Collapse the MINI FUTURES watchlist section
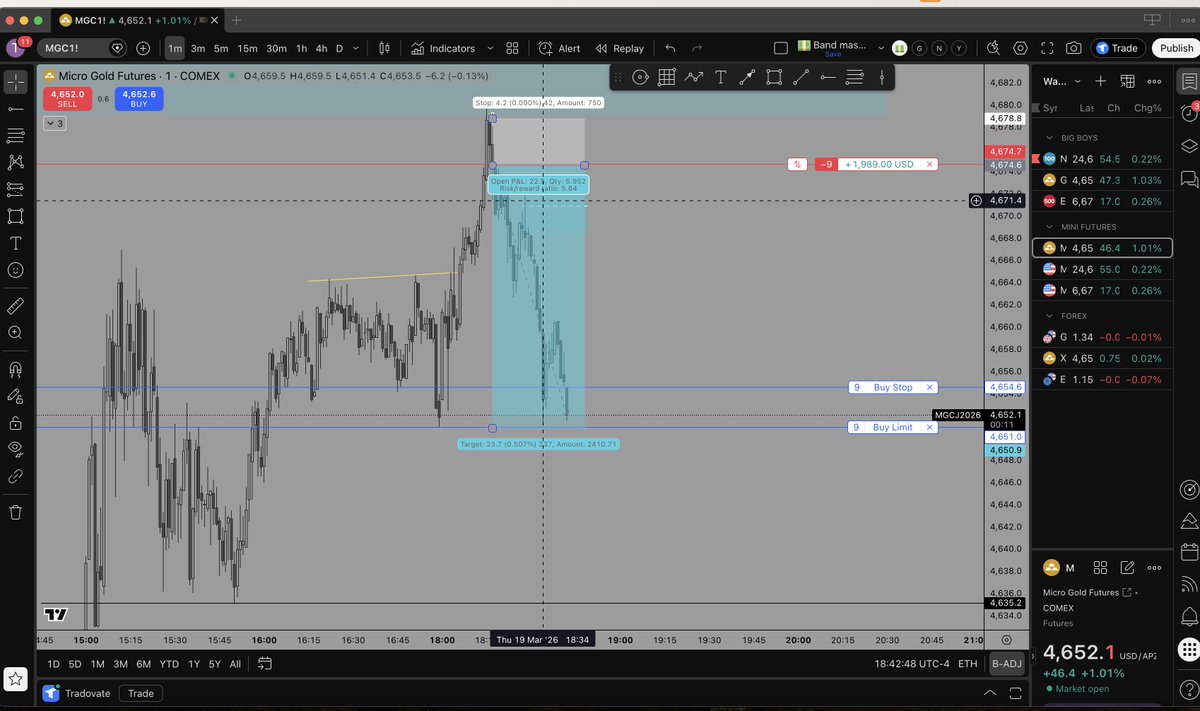 tap(1049, 227)
